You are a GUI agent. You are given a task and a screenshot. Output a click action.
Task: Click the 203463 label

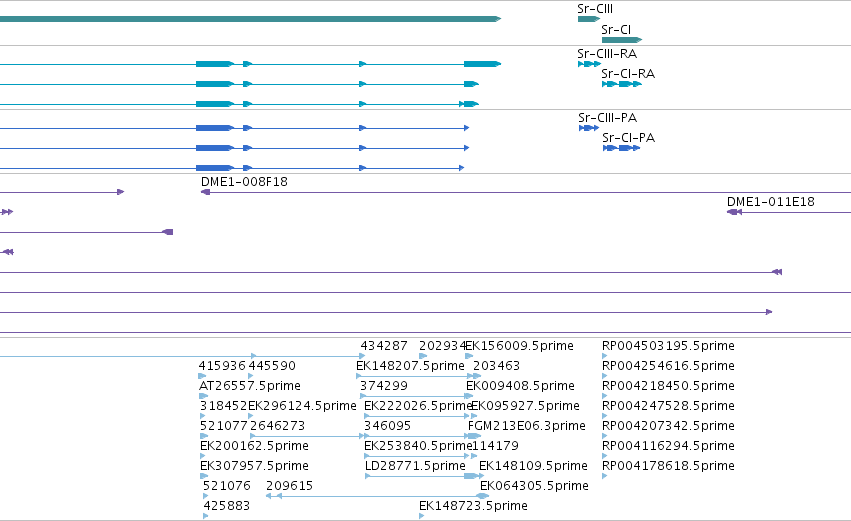coord(497,366)
